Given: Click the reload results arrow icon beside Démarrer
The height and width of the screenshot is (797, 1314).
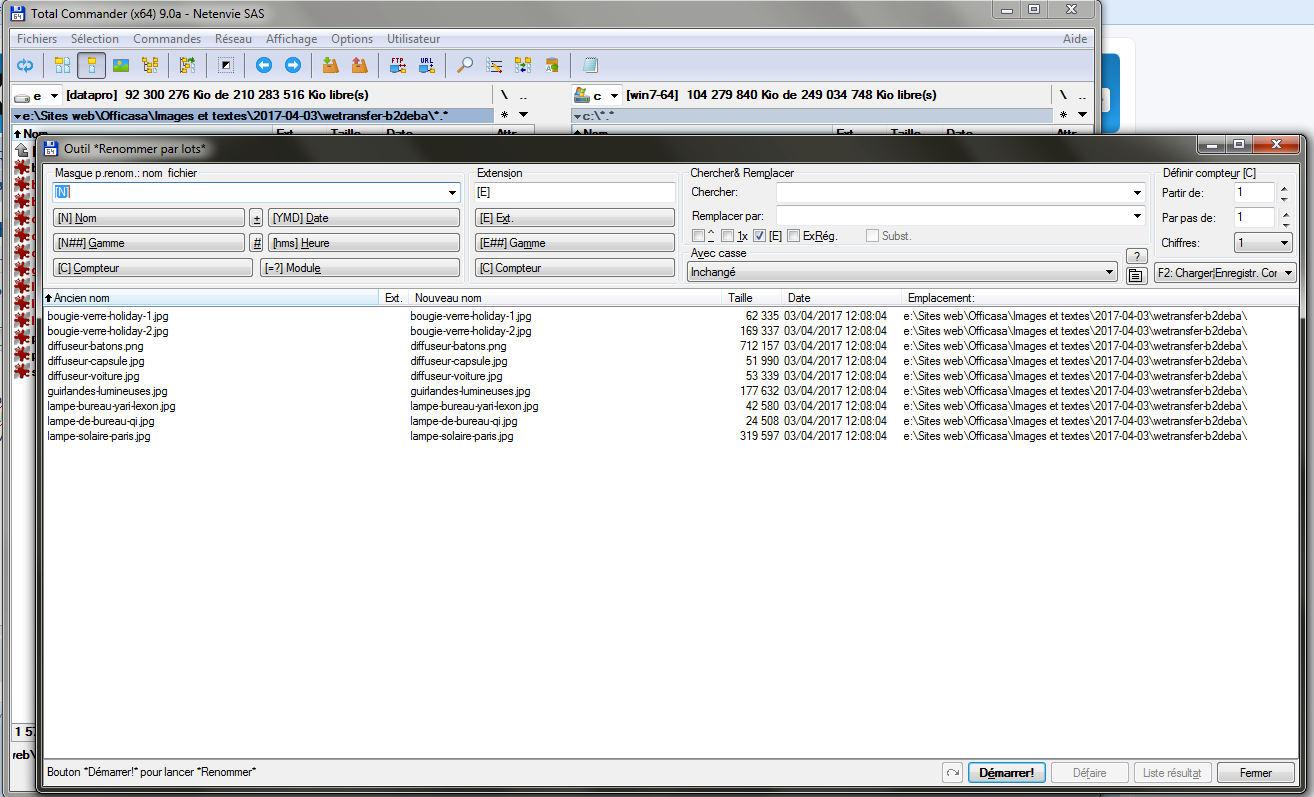Looking at the screenshot, I should (952, 773).
